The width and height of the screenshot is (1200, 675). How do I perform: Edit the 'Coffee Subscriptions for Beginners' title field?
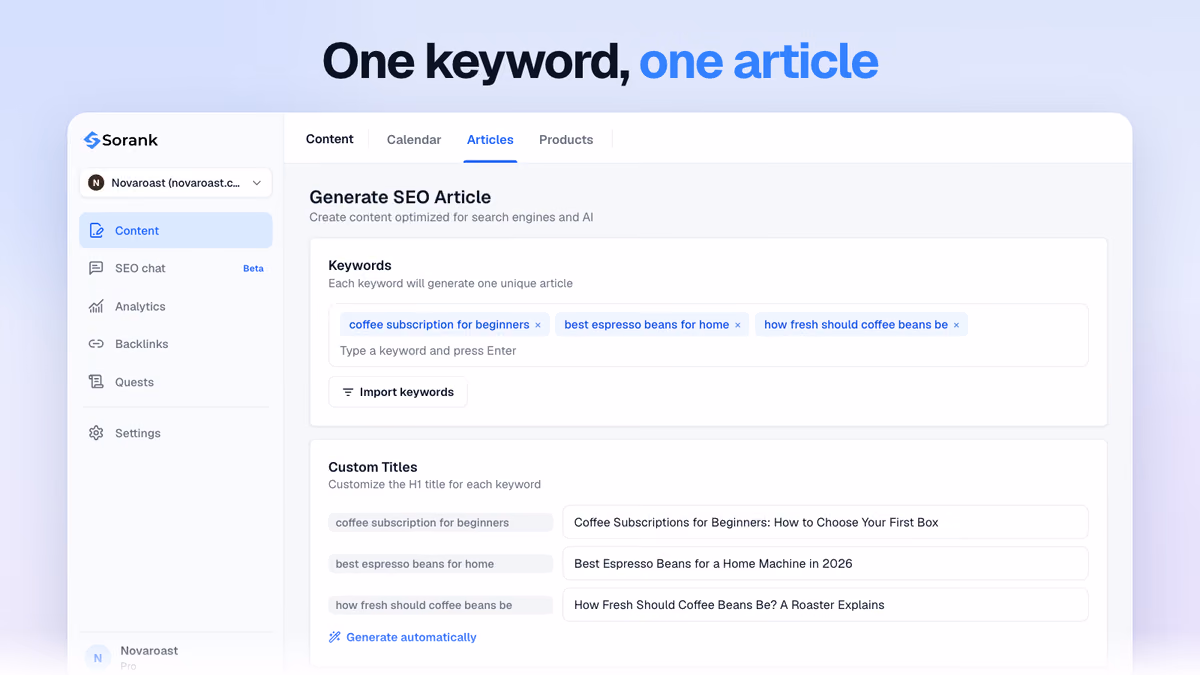pyautogui.click(x=825, y=522)
